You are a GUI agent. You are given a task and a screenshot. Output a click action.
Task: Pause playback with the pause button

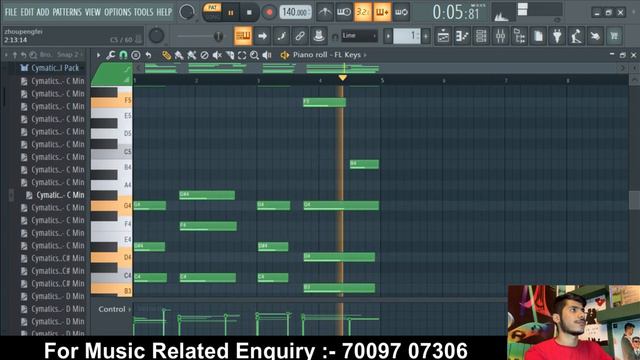[231, 13]
